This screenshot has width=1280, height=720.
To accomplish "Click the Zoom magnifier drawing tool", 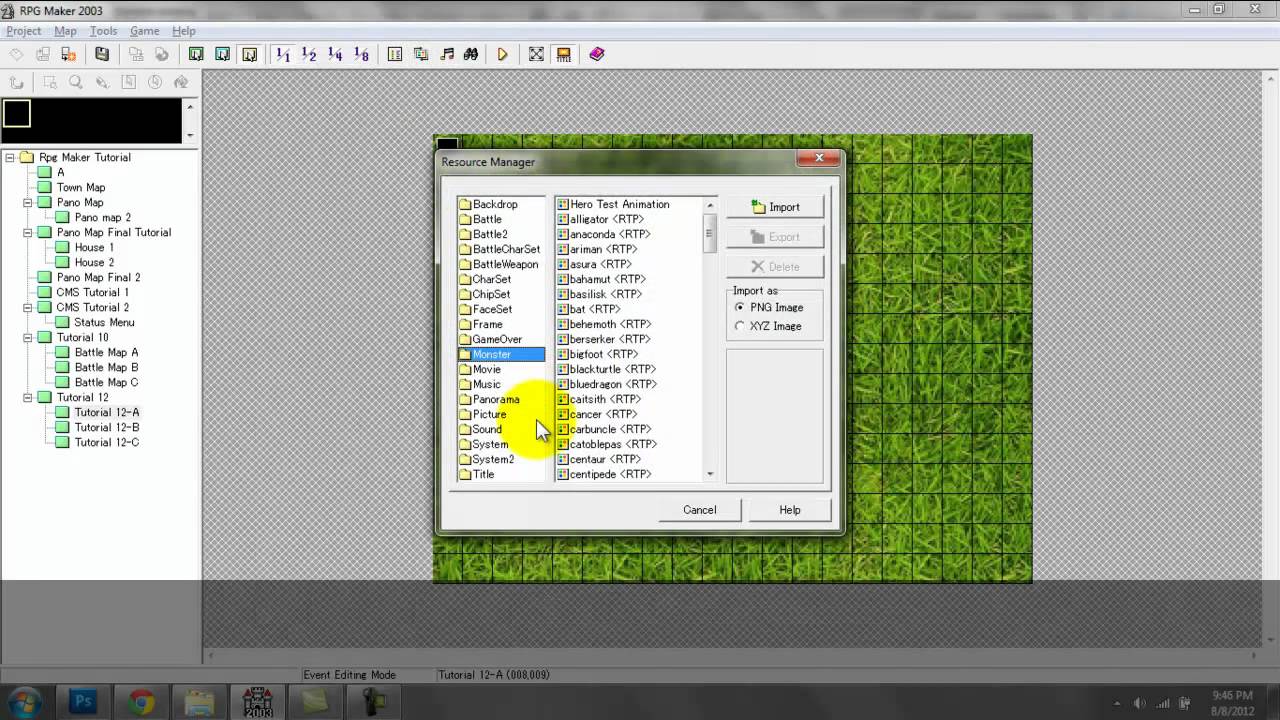I will [75, 83].
